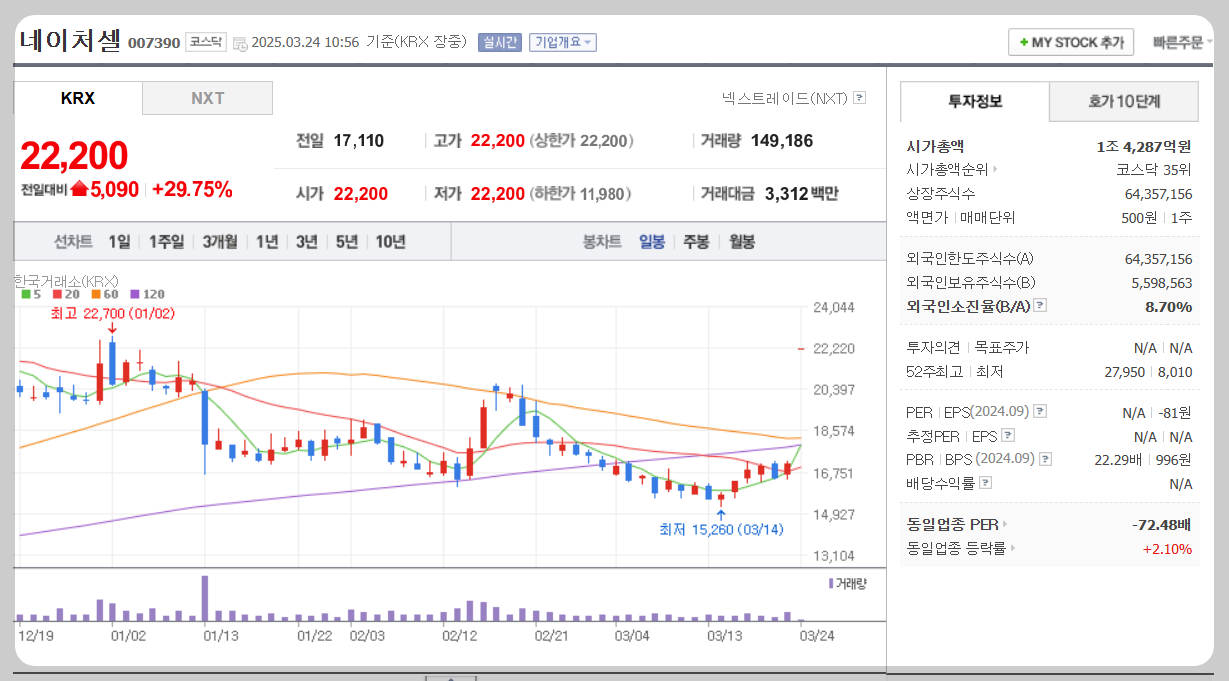Viewport: 1229px width, 681px height.
Task: Click the green plus icon in MY STOCK 추가
Action: click(1023, 42)
